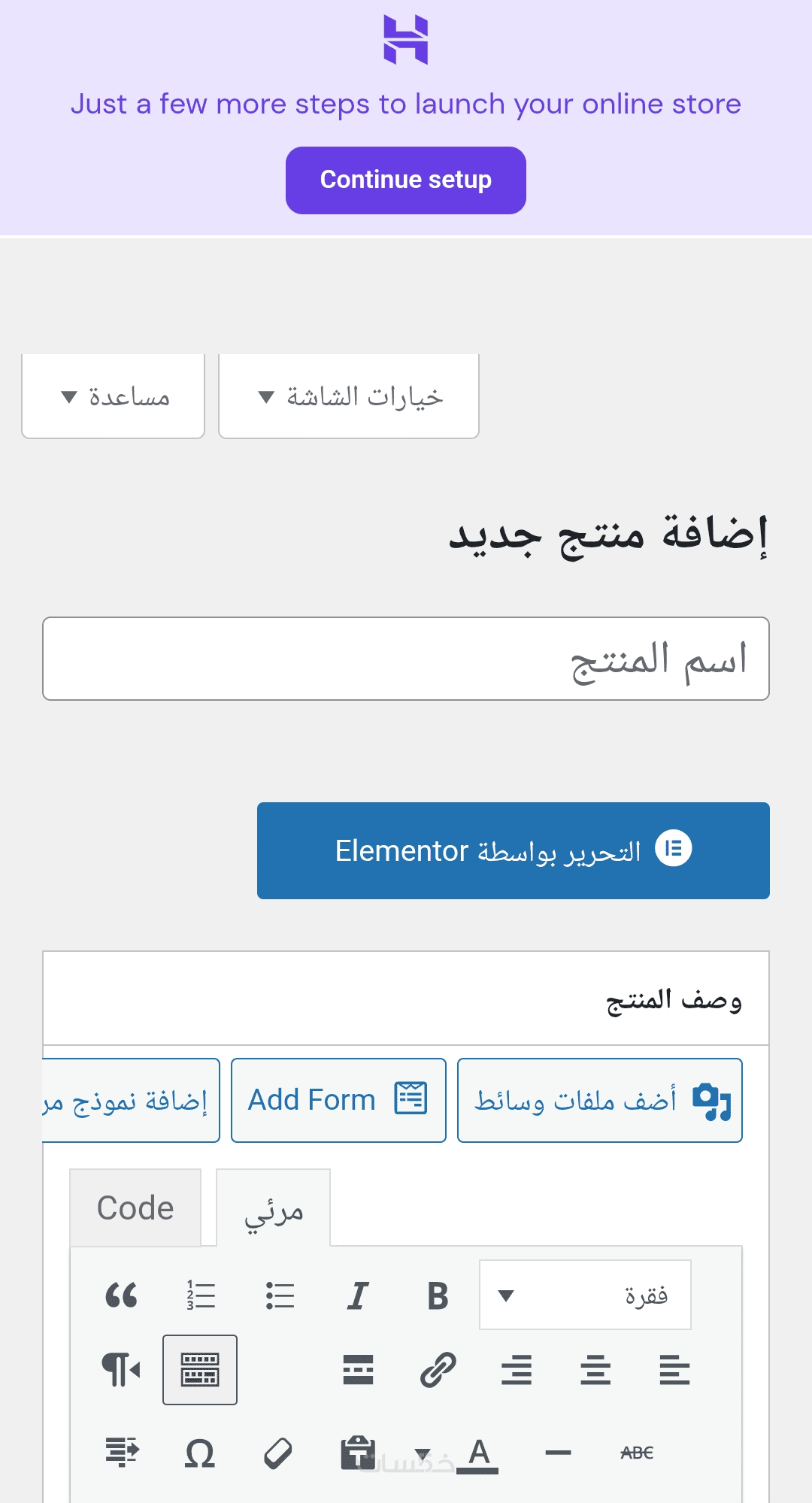
Task: Toggle the toolbar kitchen sink button
Action: click(200, 1370)
